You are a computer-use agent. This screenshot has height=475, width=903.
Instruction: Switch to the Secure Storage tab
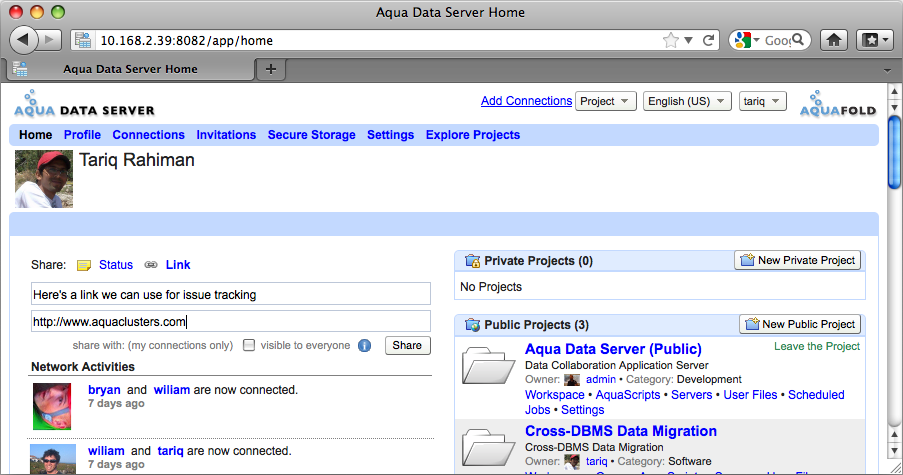311,135
